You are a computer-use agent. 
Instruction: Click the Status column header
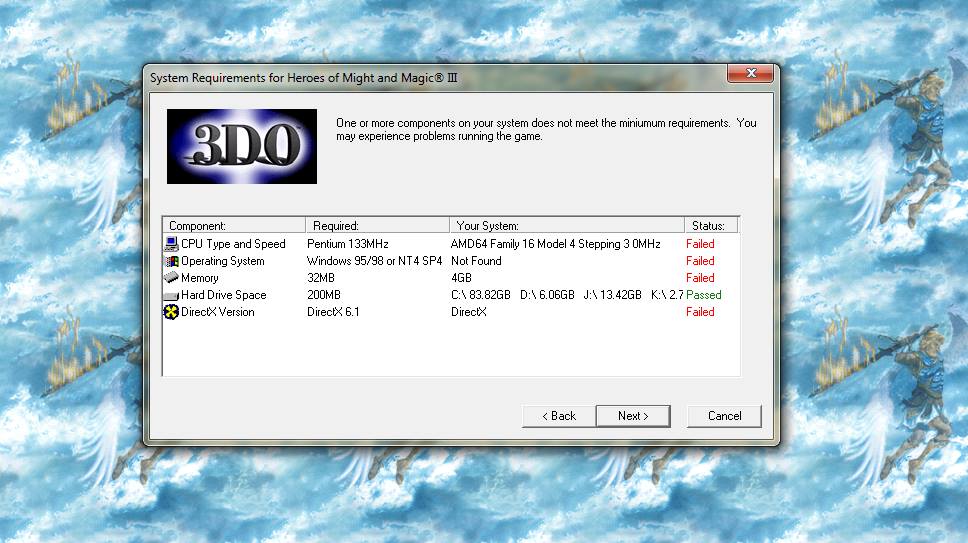(x=711, y=225)
